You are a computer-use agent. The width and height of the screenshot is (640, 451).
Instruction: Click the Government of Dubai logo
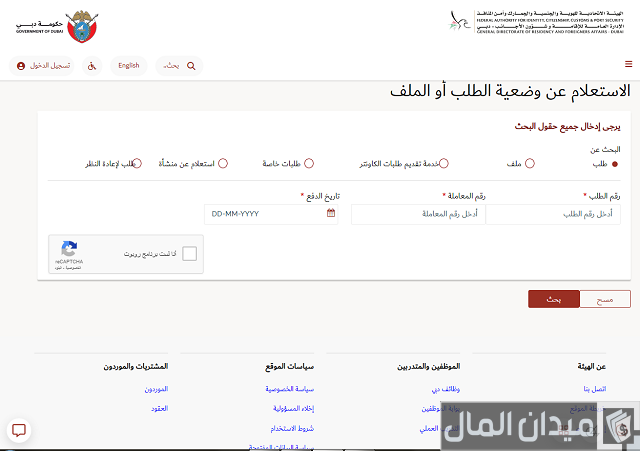point(57,26)
